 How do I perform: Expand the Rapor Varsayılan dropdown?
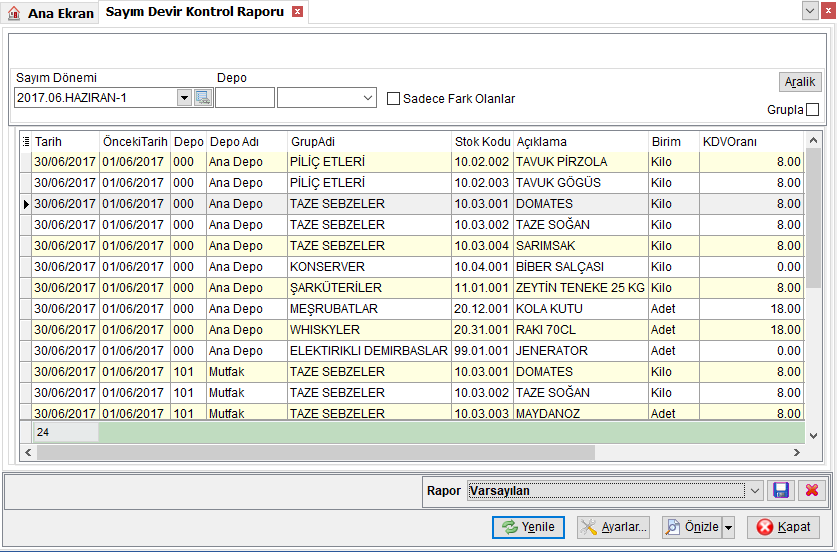[755, 491]
